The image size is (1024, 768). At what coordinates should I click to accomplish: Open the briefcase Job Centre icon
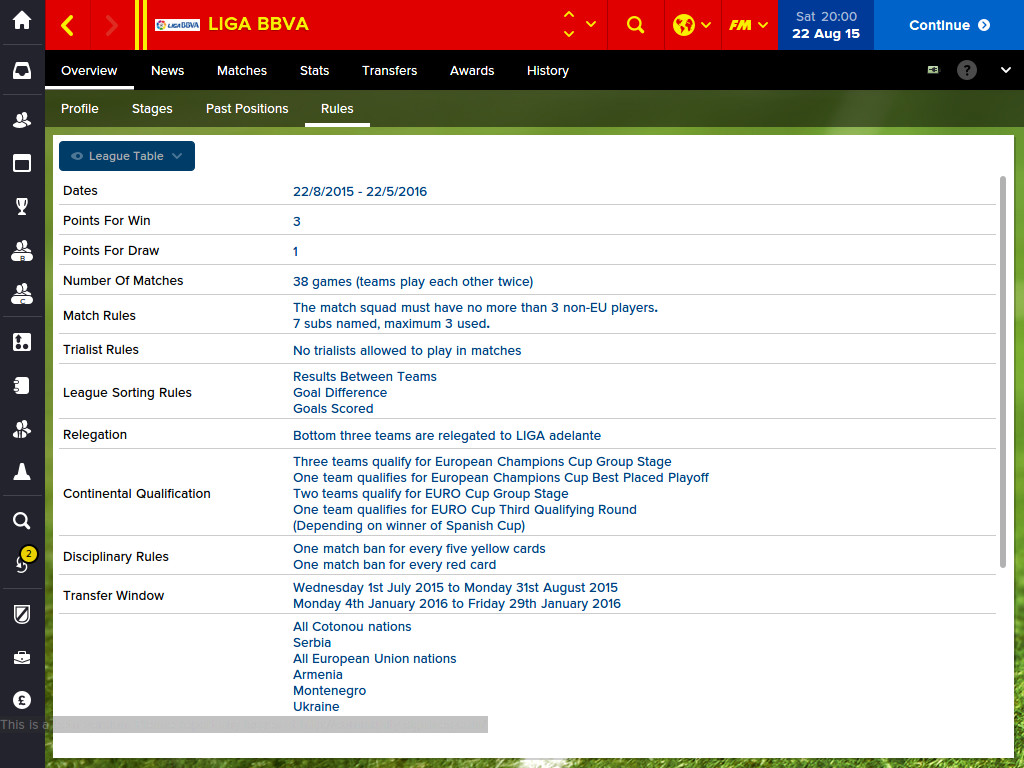click(x=21, y=657)
